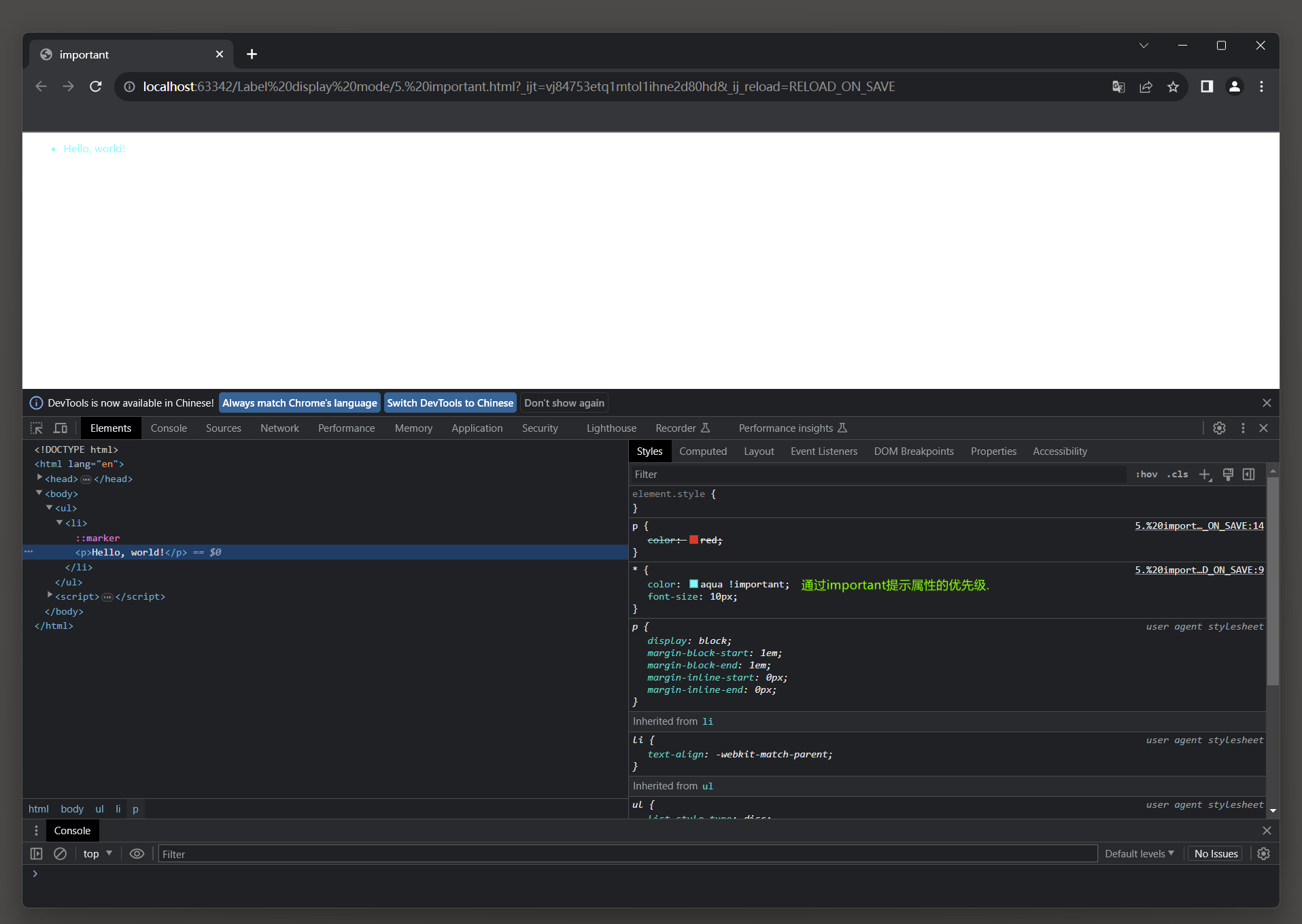The height and width of the screenshot is (924, 1302).
Task: Click the ellipsis badge inside the head tag
Action: [x=86, y=479]
